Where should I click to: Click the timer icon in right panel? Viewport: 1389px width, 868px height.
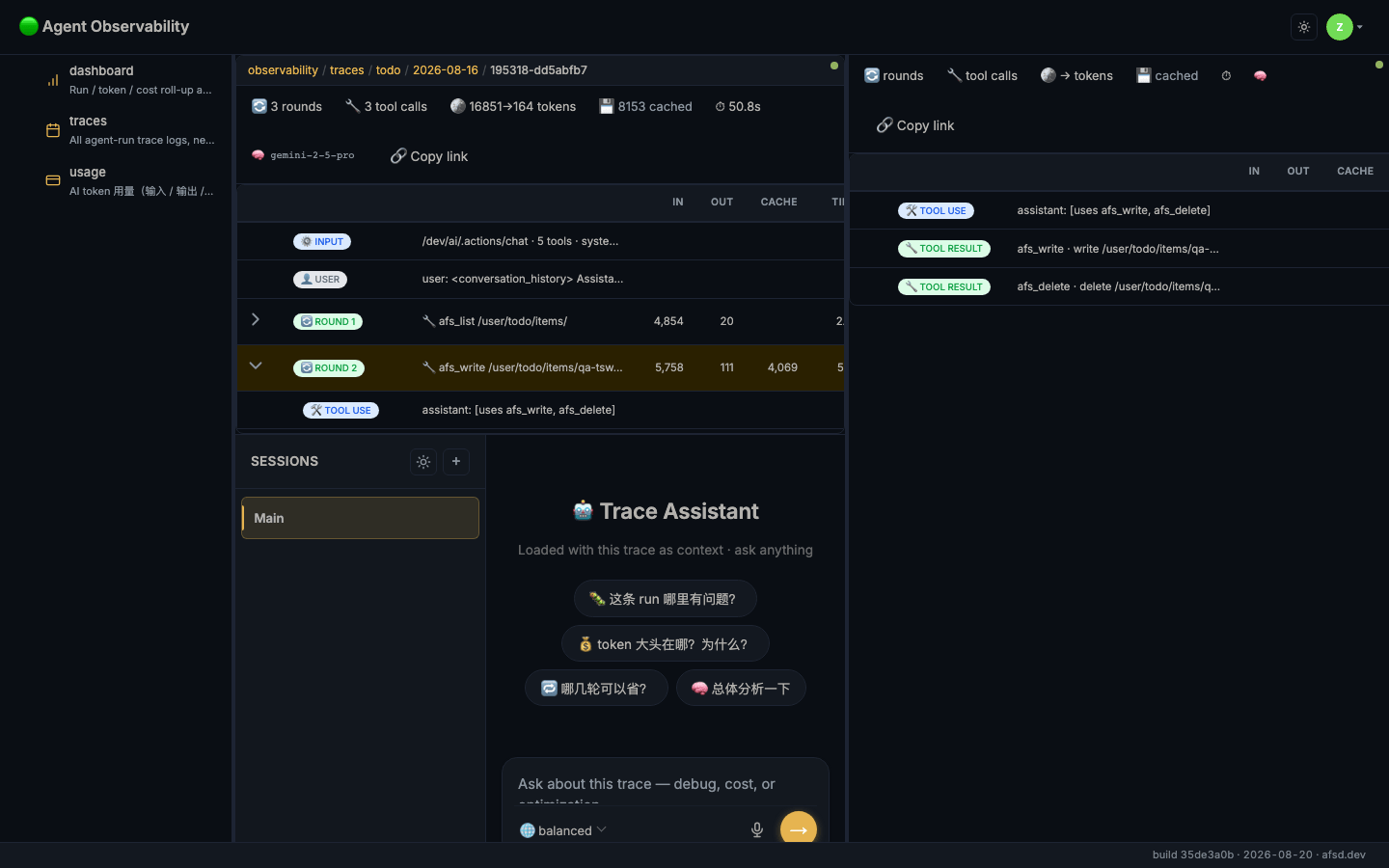(x=1226, y=76)
